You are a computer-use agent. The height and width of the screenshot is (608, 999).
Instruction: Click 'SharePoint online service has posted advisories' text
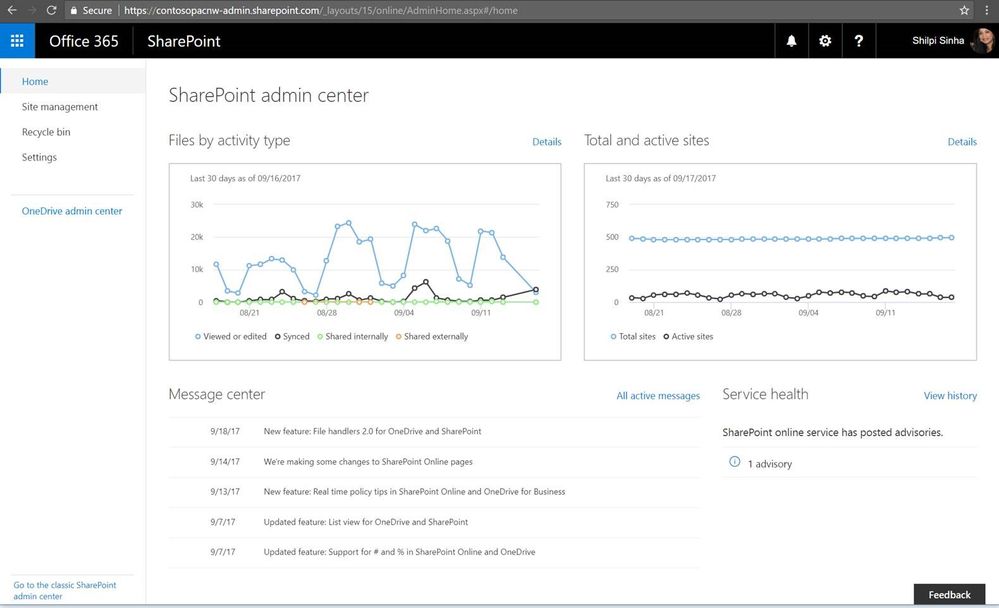click(x=832, y=432)
